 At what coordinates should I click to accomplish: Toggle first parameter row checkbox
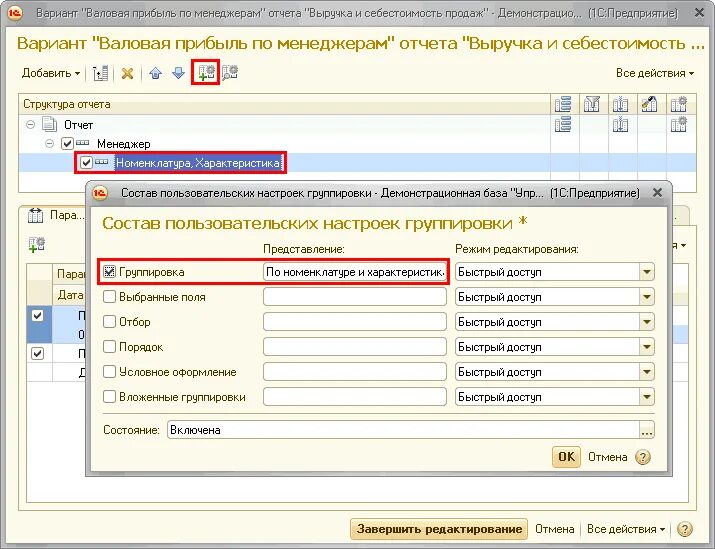[x=38, y=315]
